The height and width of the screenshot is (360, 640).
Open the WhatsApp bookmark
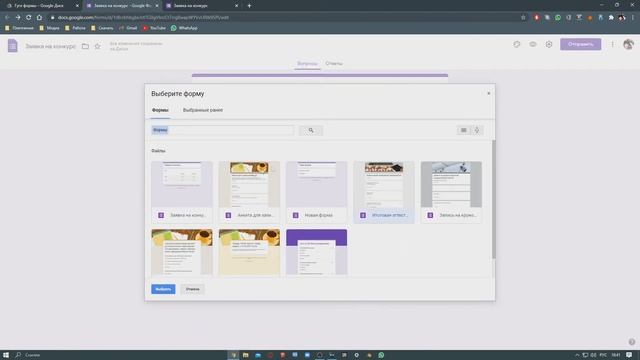tap(184, 28)
